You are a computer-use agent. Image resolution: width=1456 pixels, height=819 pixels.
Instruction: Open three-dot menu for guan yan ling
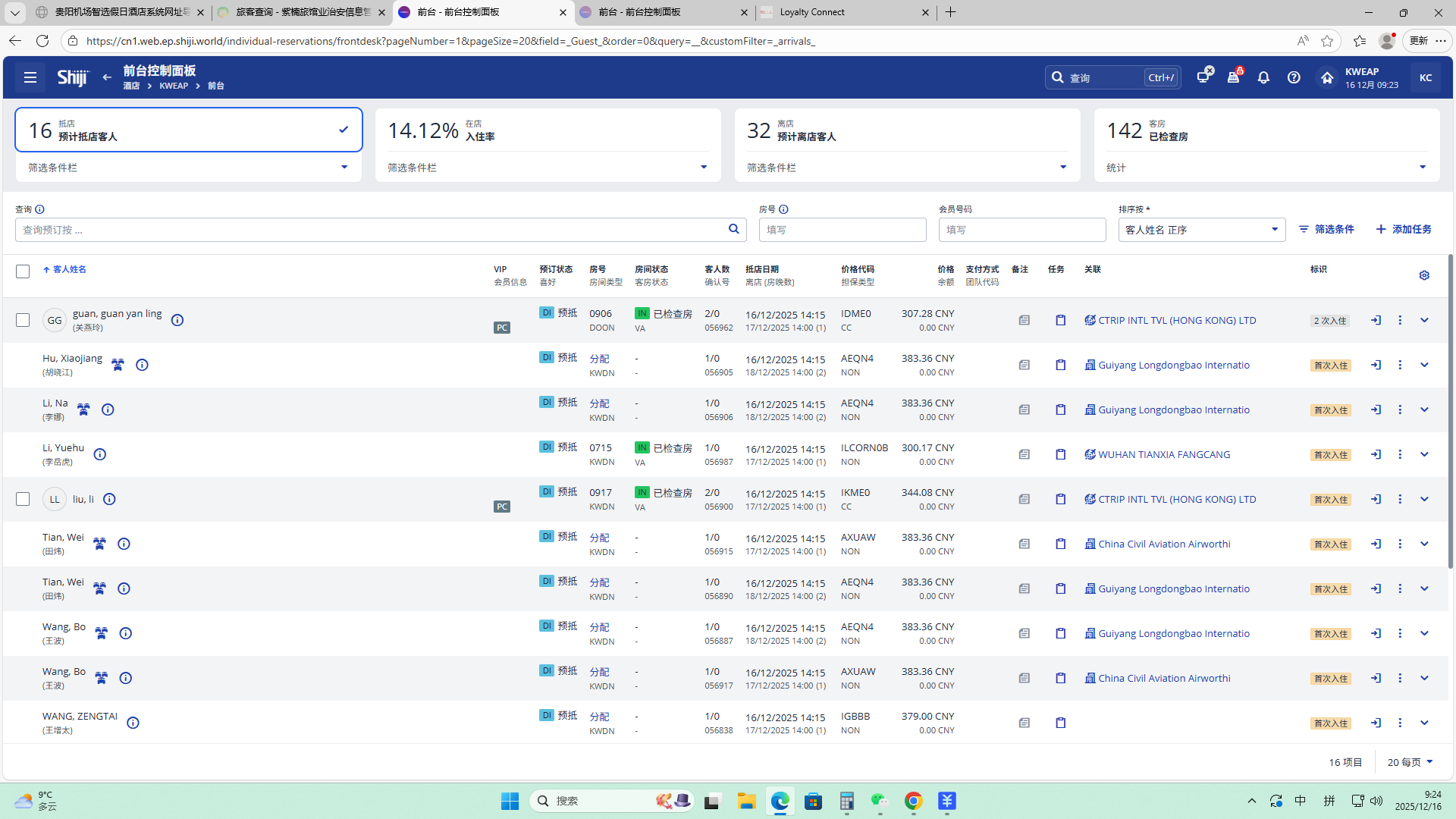pos(1400,320)
